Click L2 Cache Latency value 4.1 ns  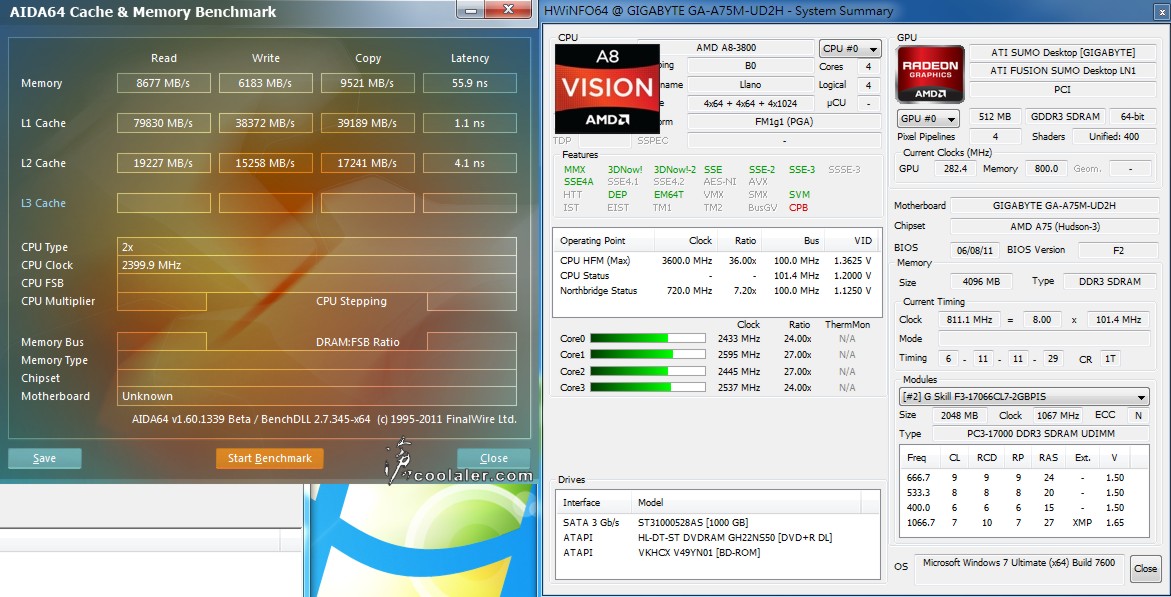pos(470,163)
